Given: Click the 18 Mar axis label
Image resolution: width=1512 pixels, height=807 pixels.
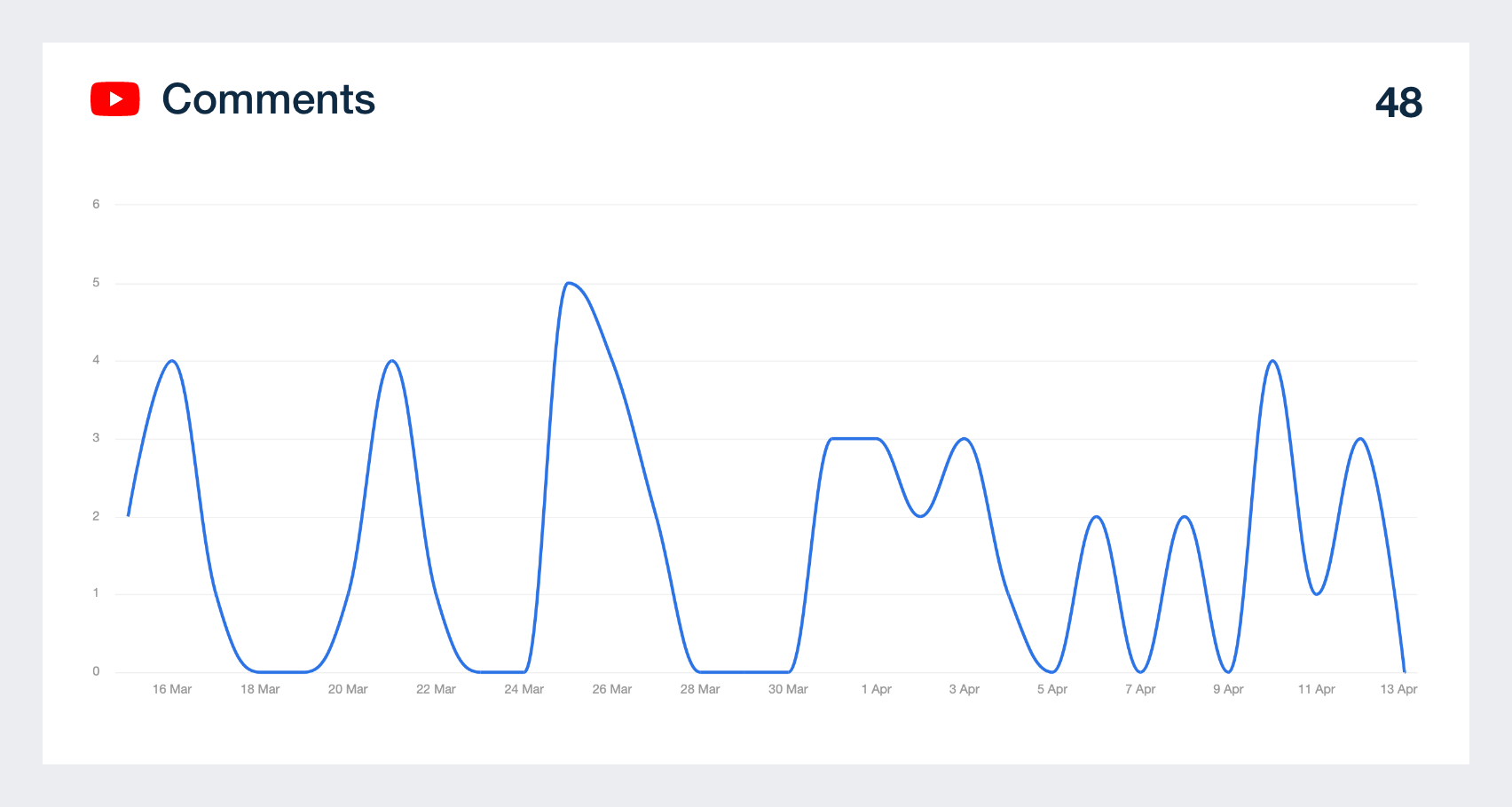Looking at the screenshot, I should point(260,689).
